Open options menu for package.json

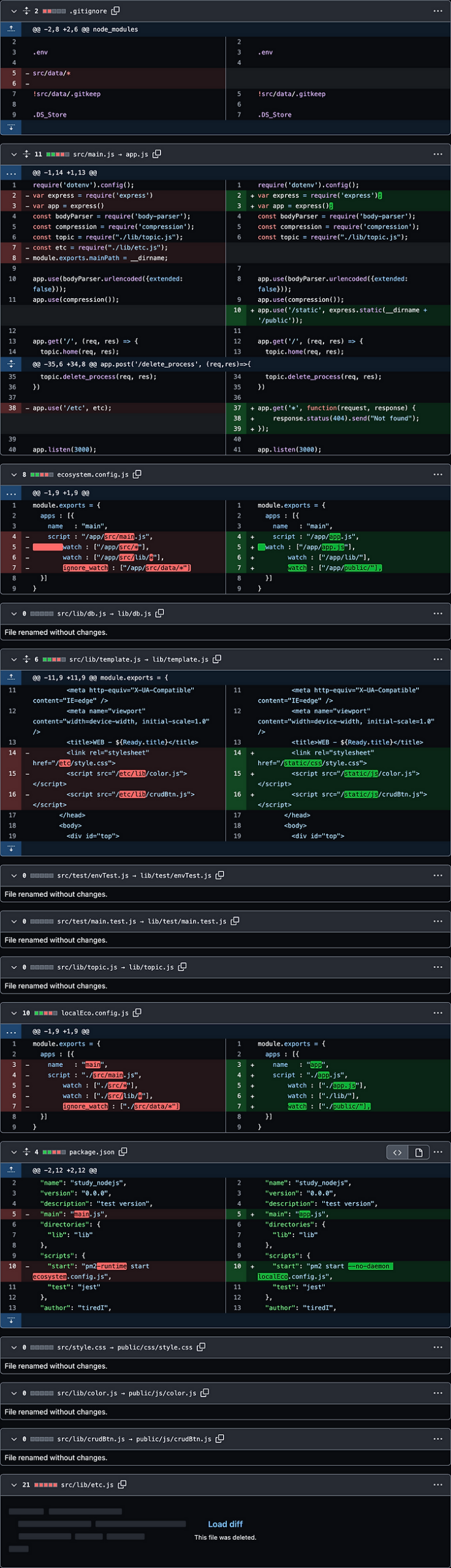[x=438, y=1151]
